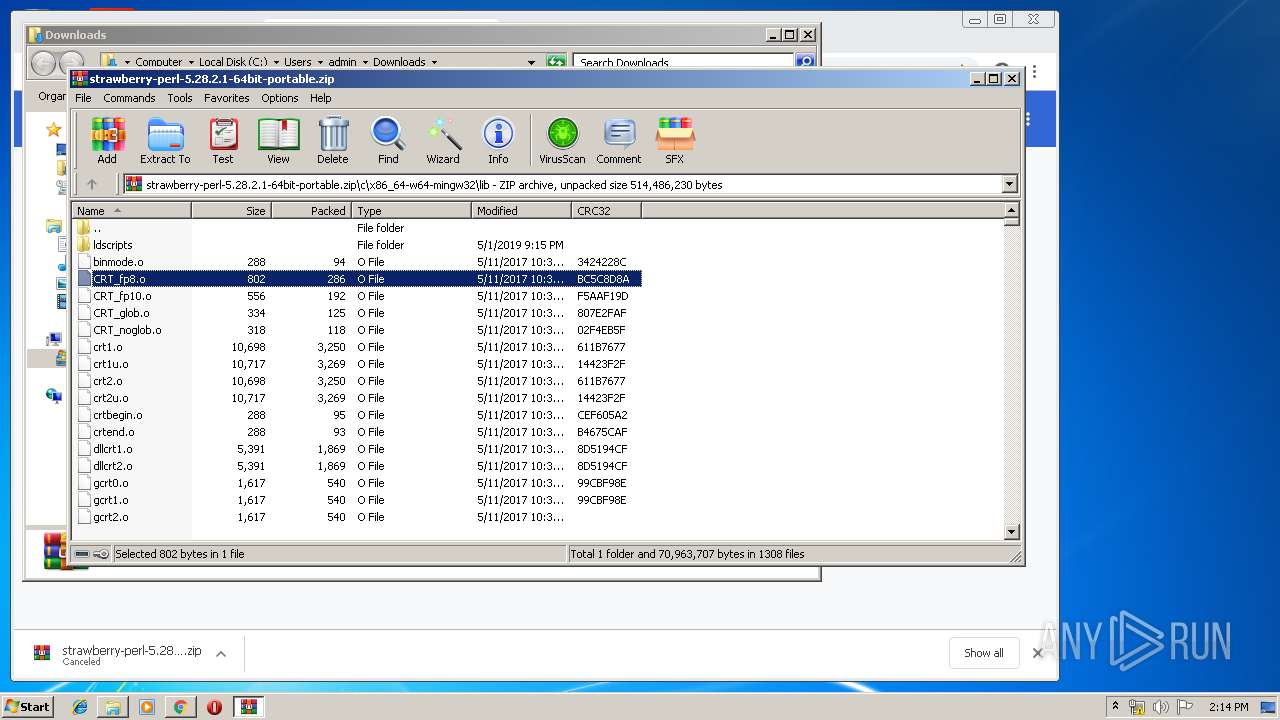Launch the Wizard tool

(x=443, y=141)
